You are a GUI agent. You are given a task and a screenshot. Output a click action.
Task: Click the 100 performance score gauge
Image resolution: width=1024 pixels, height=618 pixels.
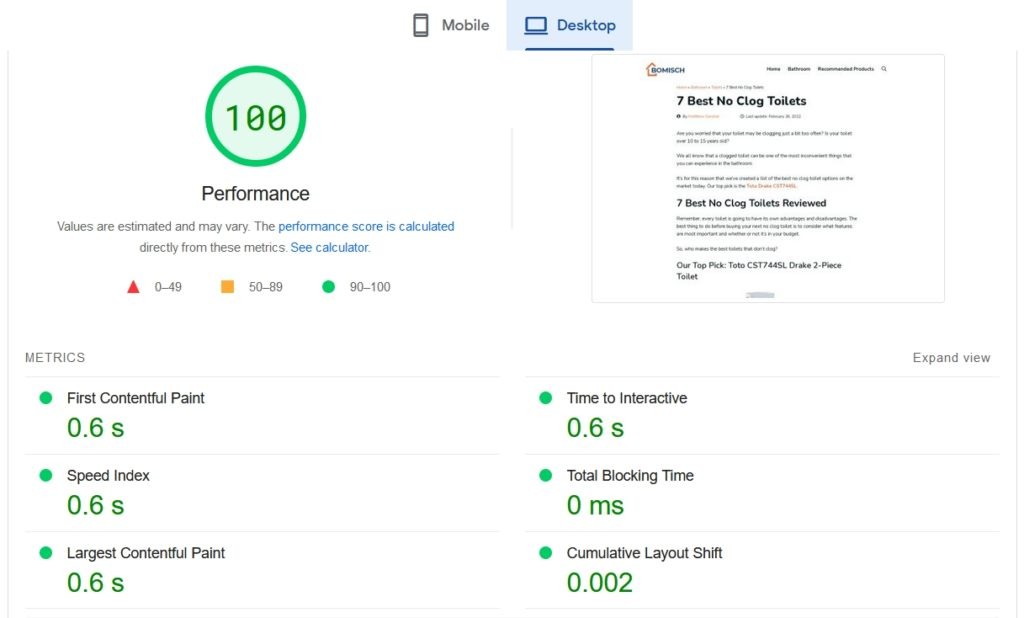tap(255, 118)
